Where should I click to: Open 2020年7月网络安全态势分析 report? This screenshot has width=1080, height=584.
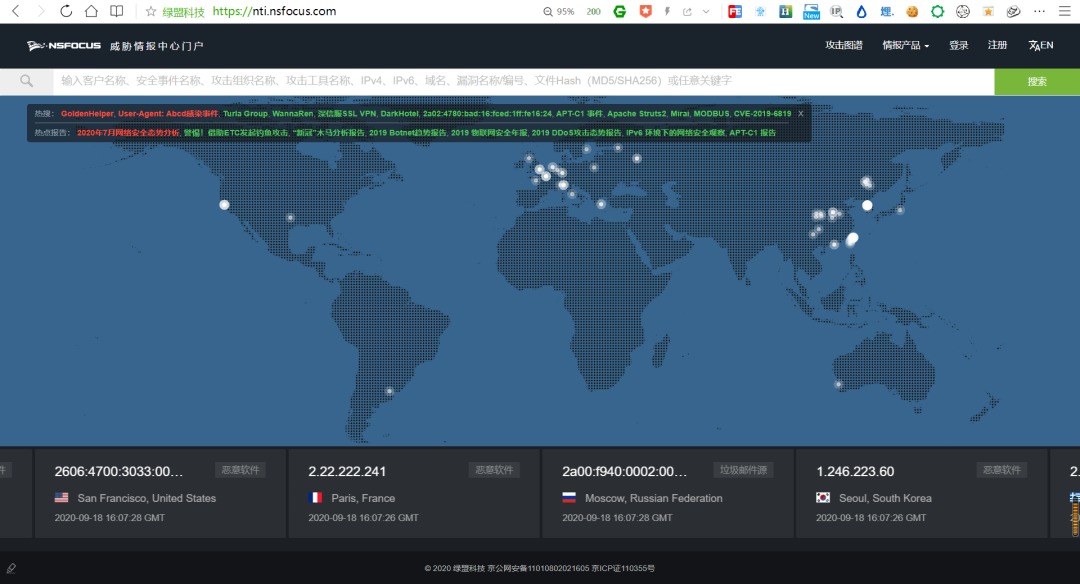127,133
